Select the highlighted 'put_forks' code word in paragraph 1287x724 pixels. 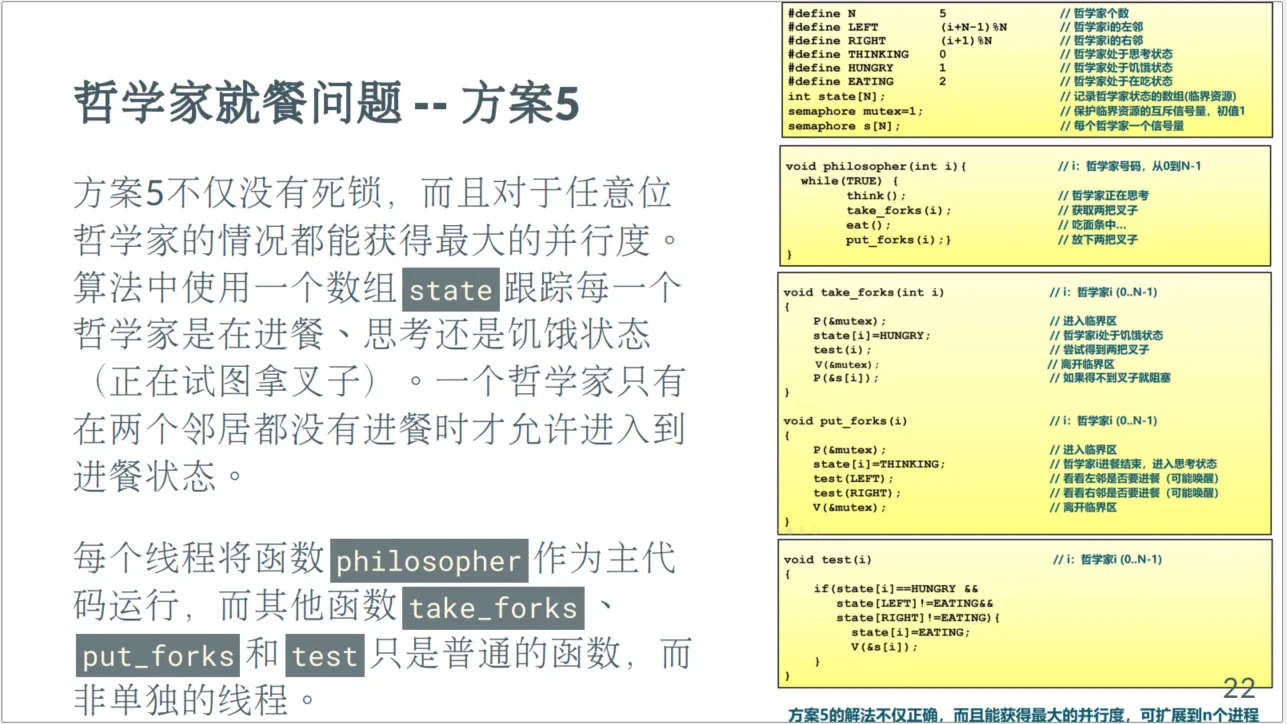point(157,656)
